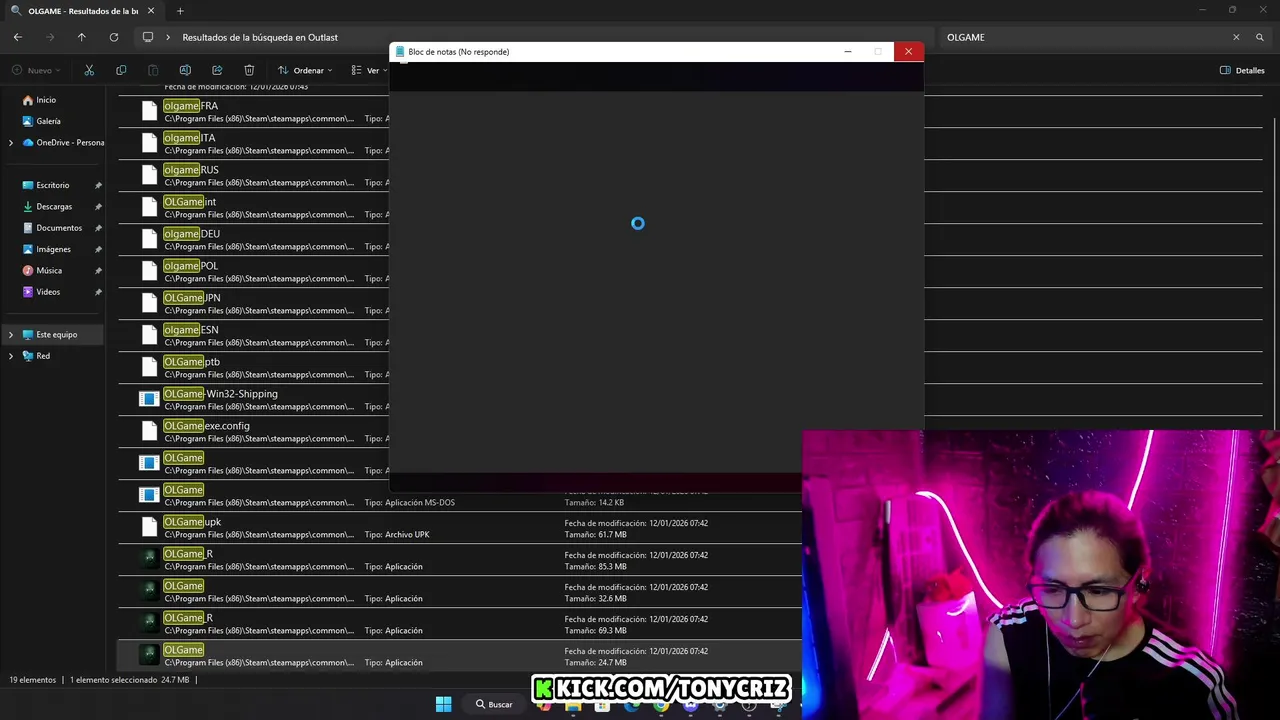Rename the selected file
This screenshot has height=720, width=1280.
pos(185,70)
